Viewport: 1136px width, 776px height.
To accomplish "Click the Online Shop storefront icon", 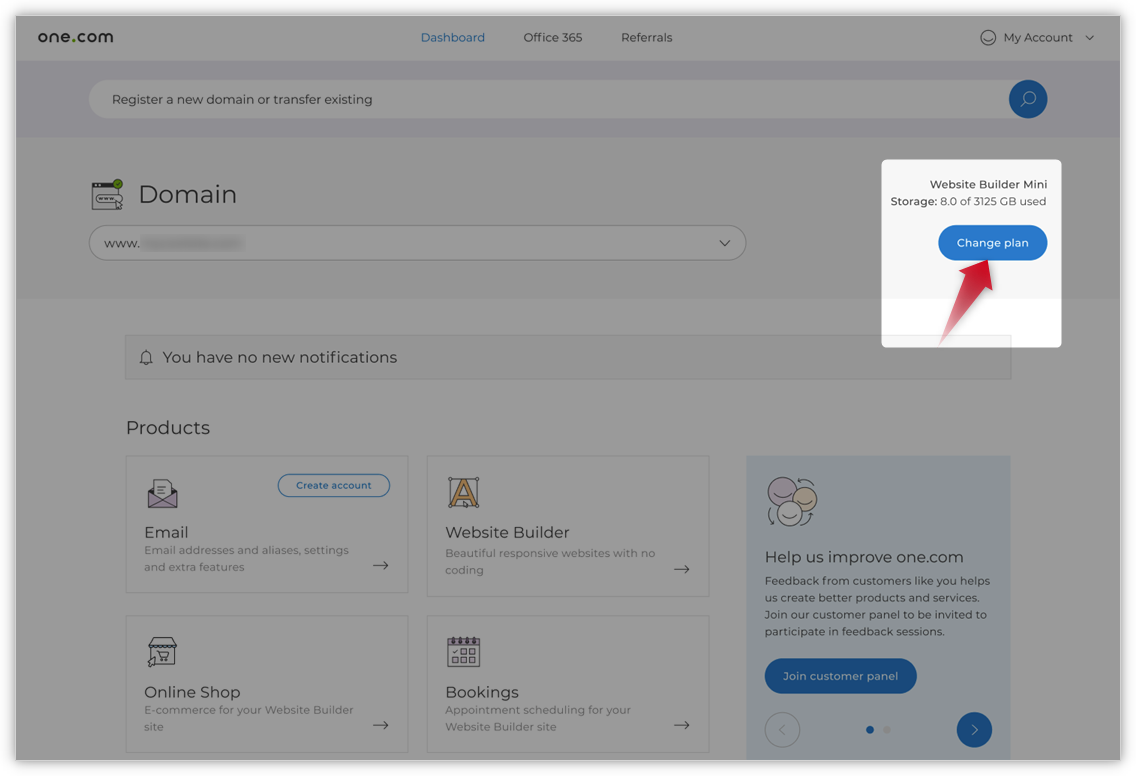I will tap(162, 652).
